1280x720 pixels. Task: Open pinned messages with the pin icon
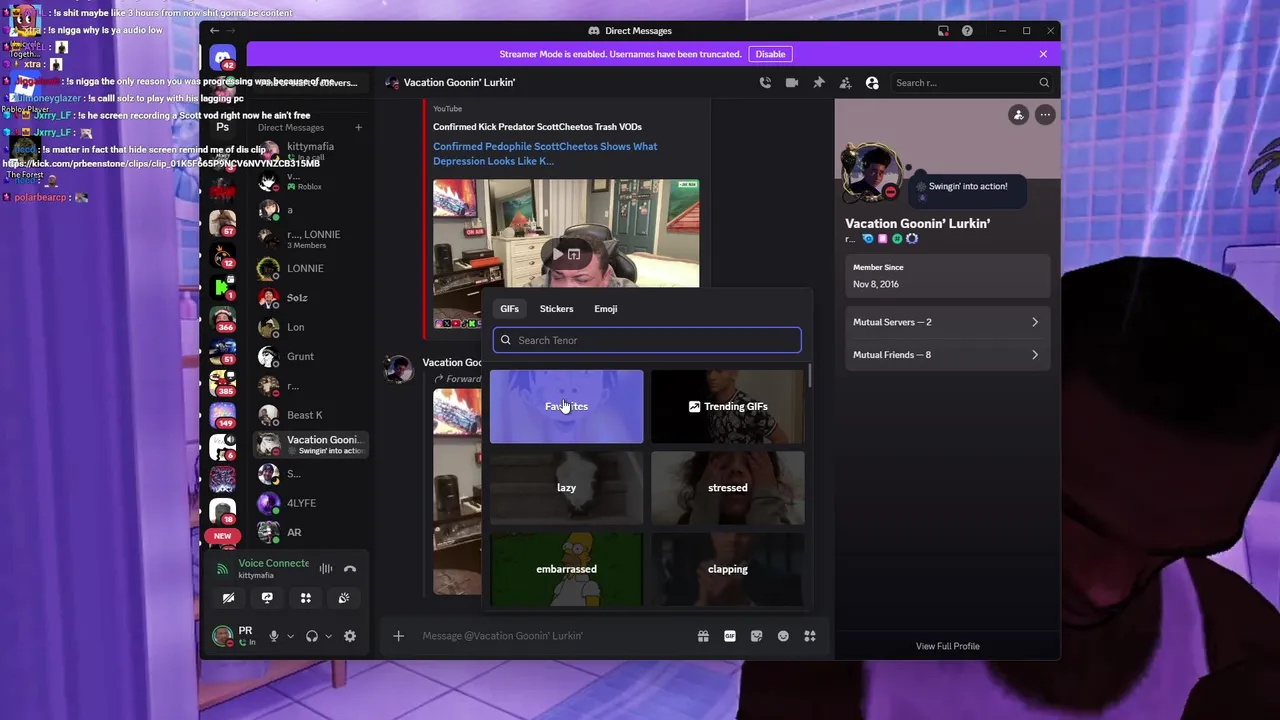pyautogui.click(x=819, y=83)
